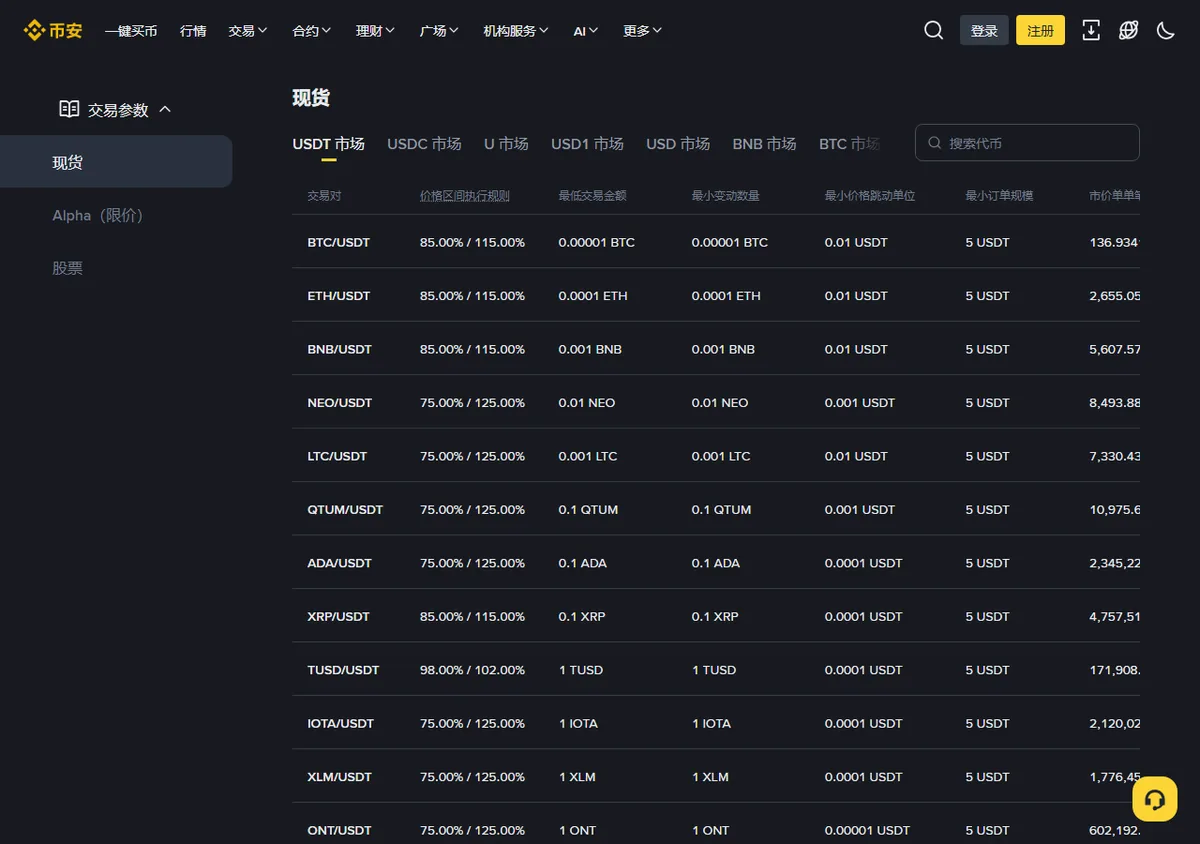Click the 最小变动数量 column header
This screenshot has width=1200, height=844.
pyautogui.click(x=726, y=196)
